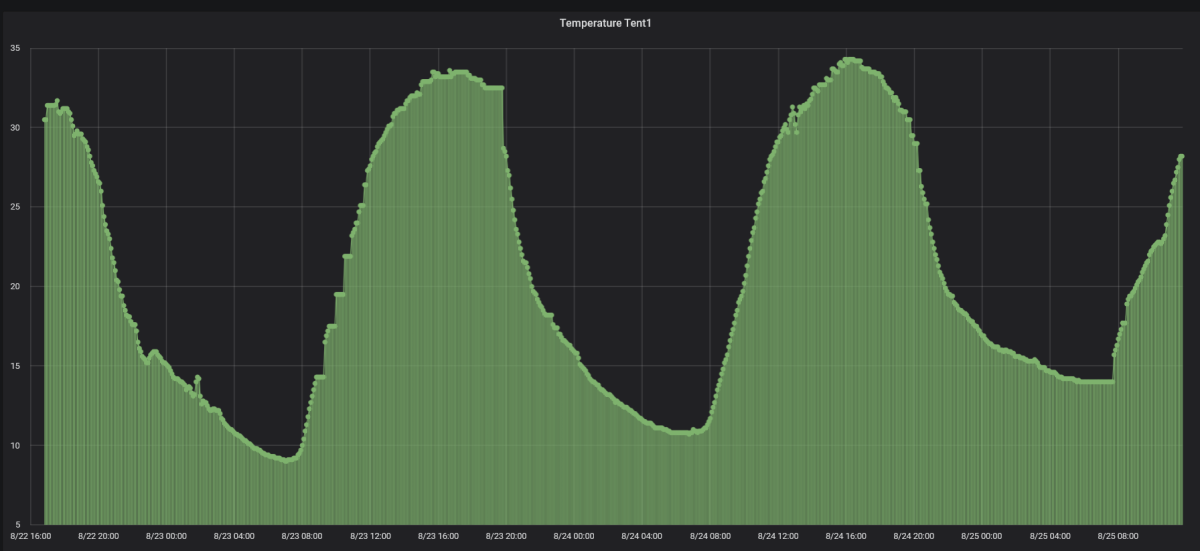
Task: Click the 8/22 16:00 time axis label
Action: 31,537
